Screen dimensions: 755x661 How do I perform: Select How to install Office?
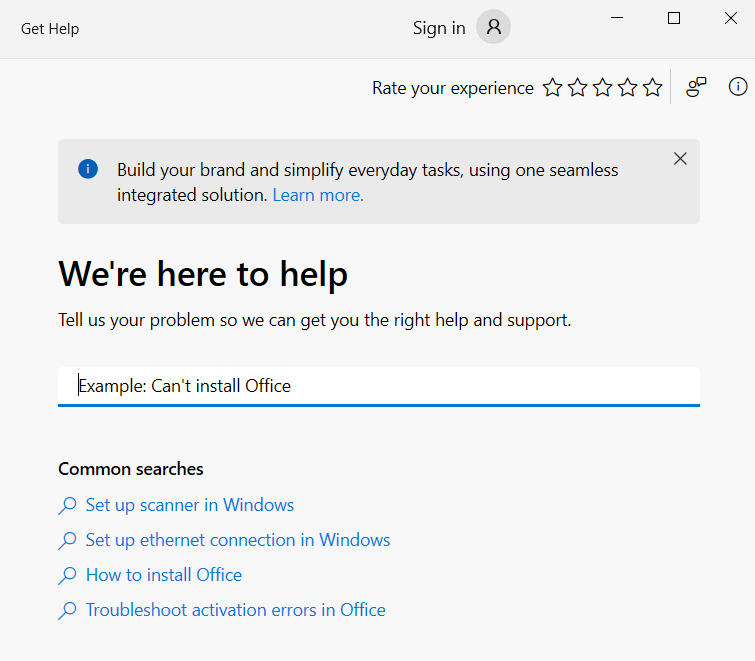point(164,575)
